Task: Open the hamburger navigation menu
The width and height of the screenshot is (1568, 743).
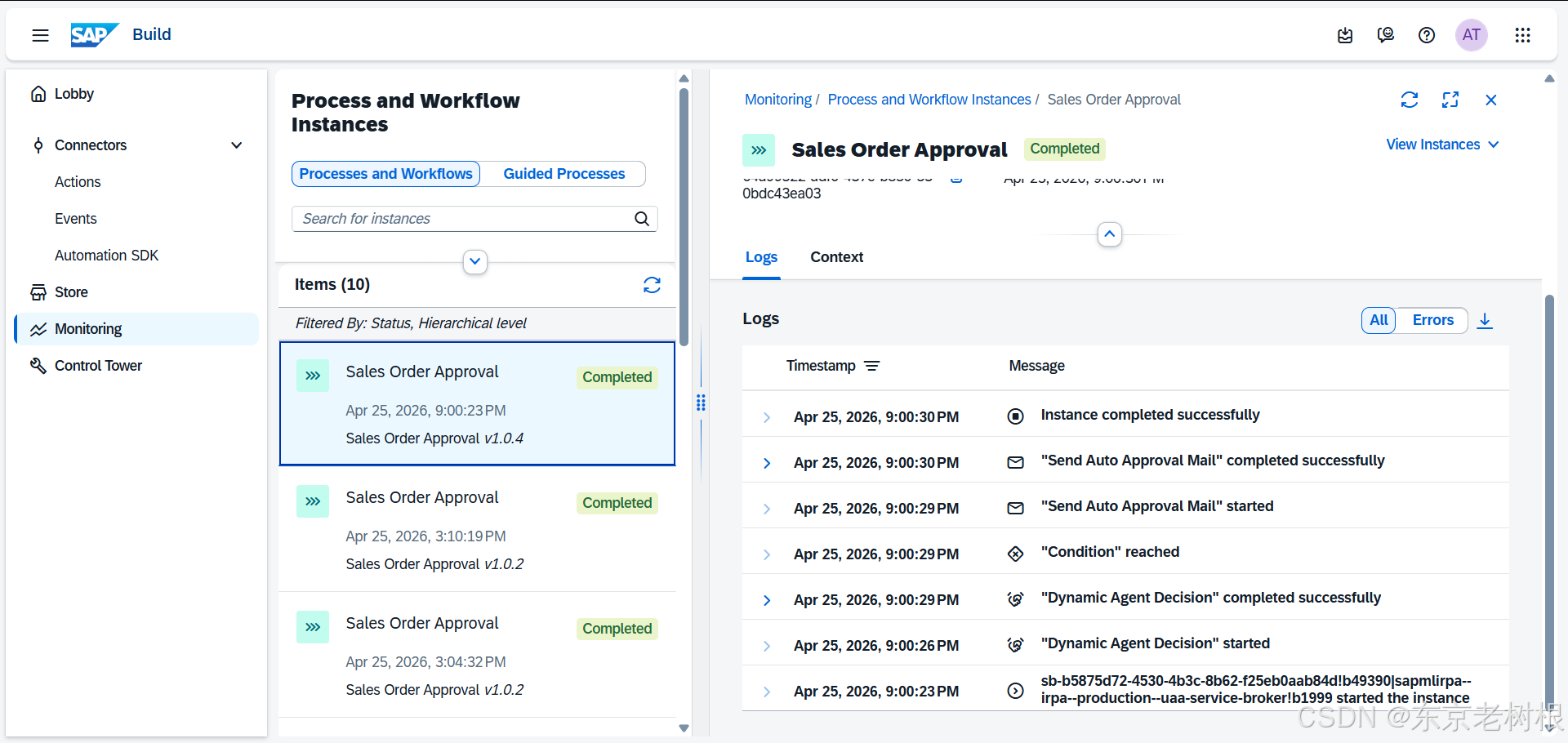Action: (x=40, y=35)
